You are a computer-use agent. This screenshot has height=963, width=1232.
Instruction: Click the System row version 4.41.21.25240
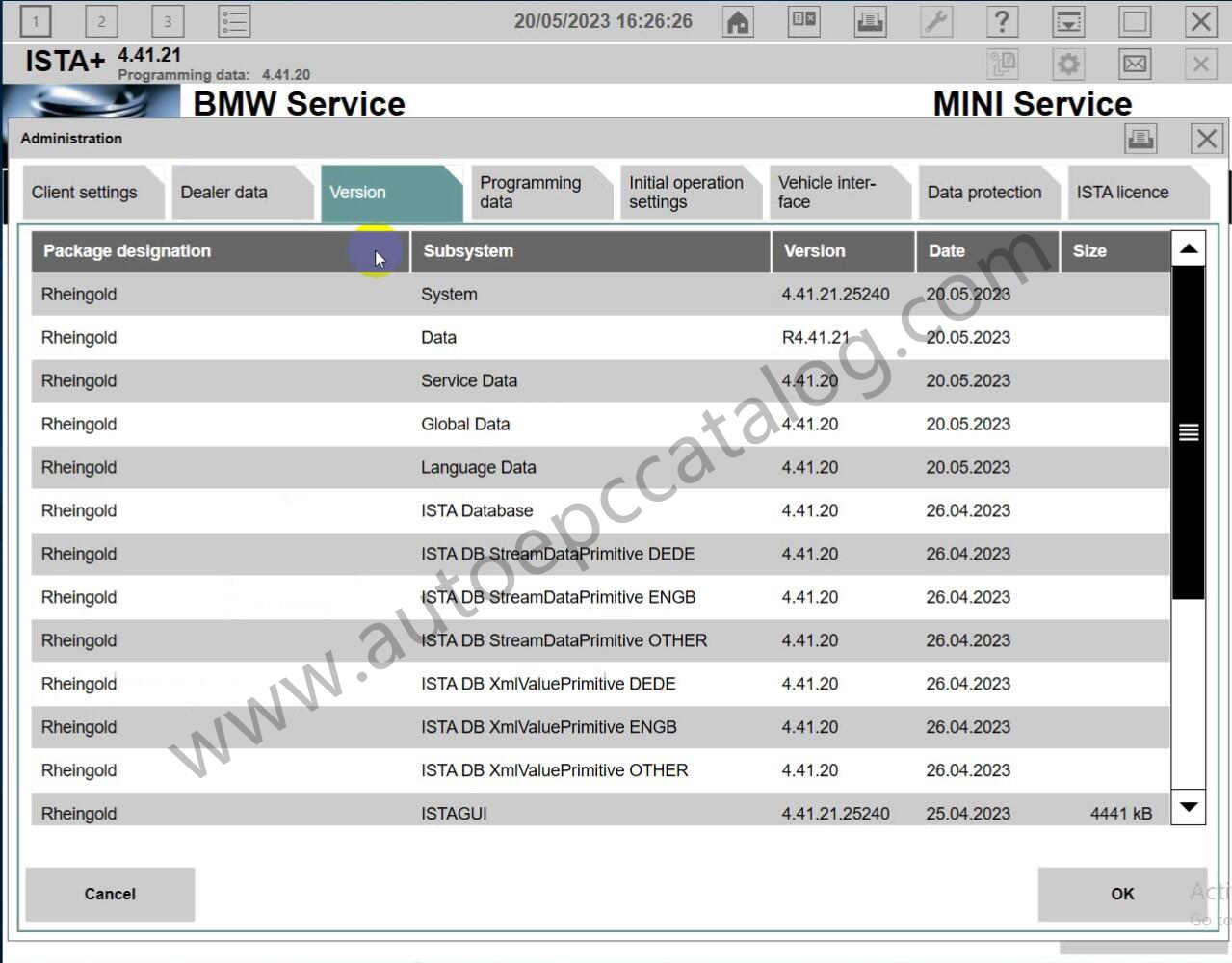point(836,295)
